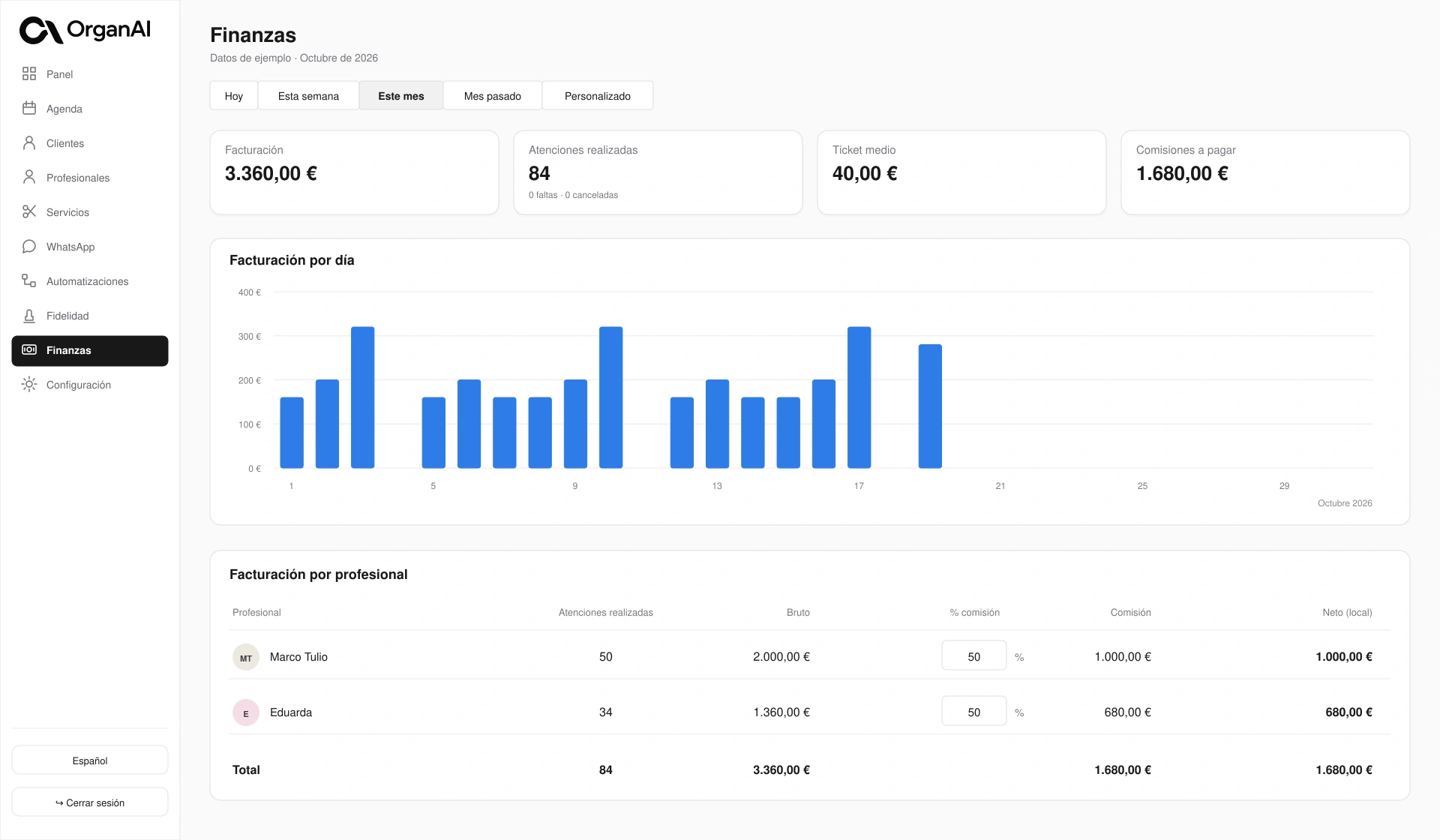Click the Facturación 3.360,00 € card
Screen dimensions: 1440x840
click(x=354, y=172)
